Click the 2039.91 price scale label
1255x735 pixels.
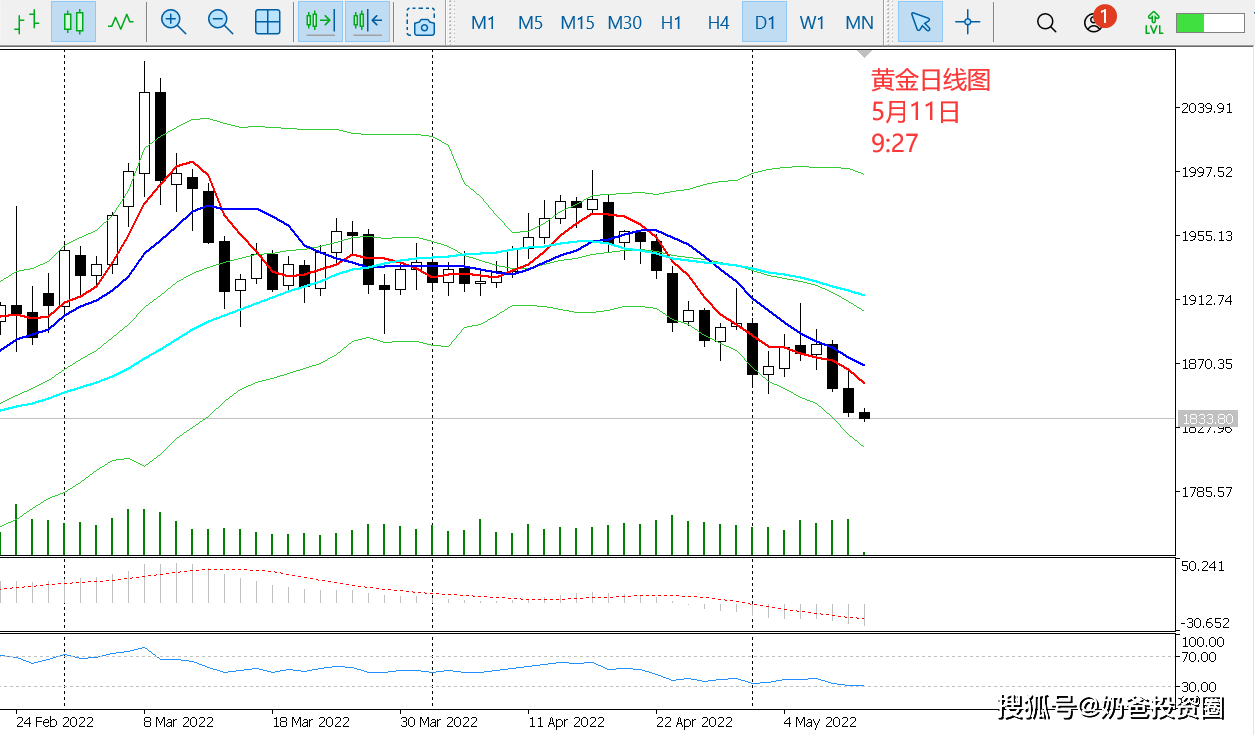click(x=1207, y=108)
